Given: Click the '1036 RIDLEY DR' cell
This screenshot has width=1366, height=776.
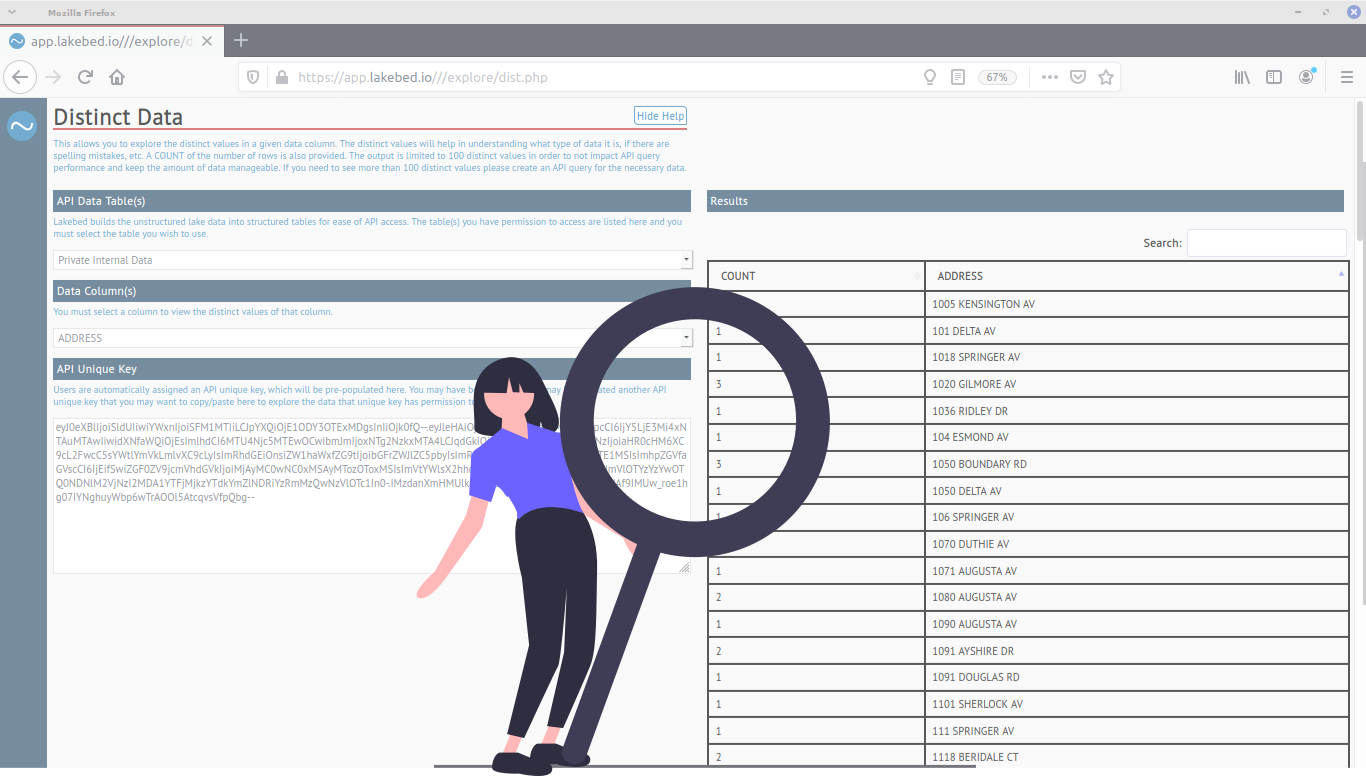Looking at the screenshot, I should [x=1137, y=411].
